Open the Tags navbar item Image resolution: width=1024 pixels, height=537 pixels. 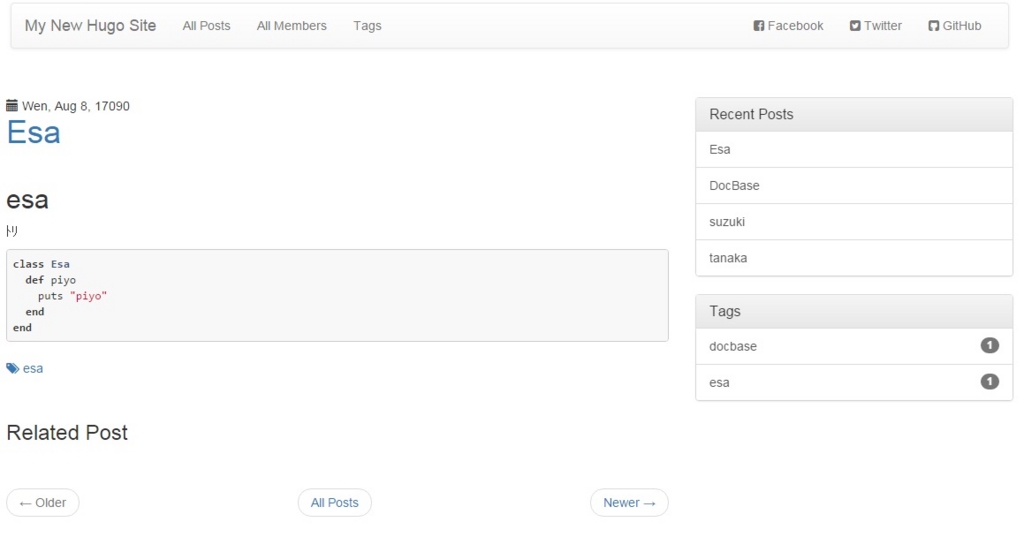[367, 26]
